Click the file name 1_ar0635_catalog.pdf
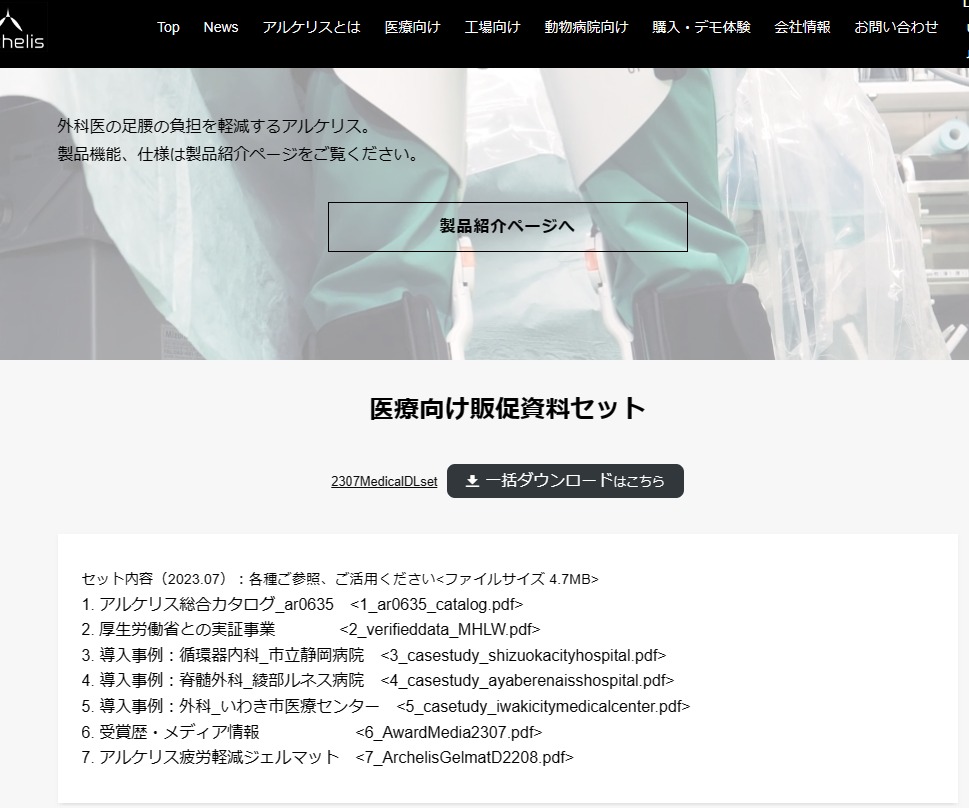Viewport: 969px width, 808px height. pos(436,604)
